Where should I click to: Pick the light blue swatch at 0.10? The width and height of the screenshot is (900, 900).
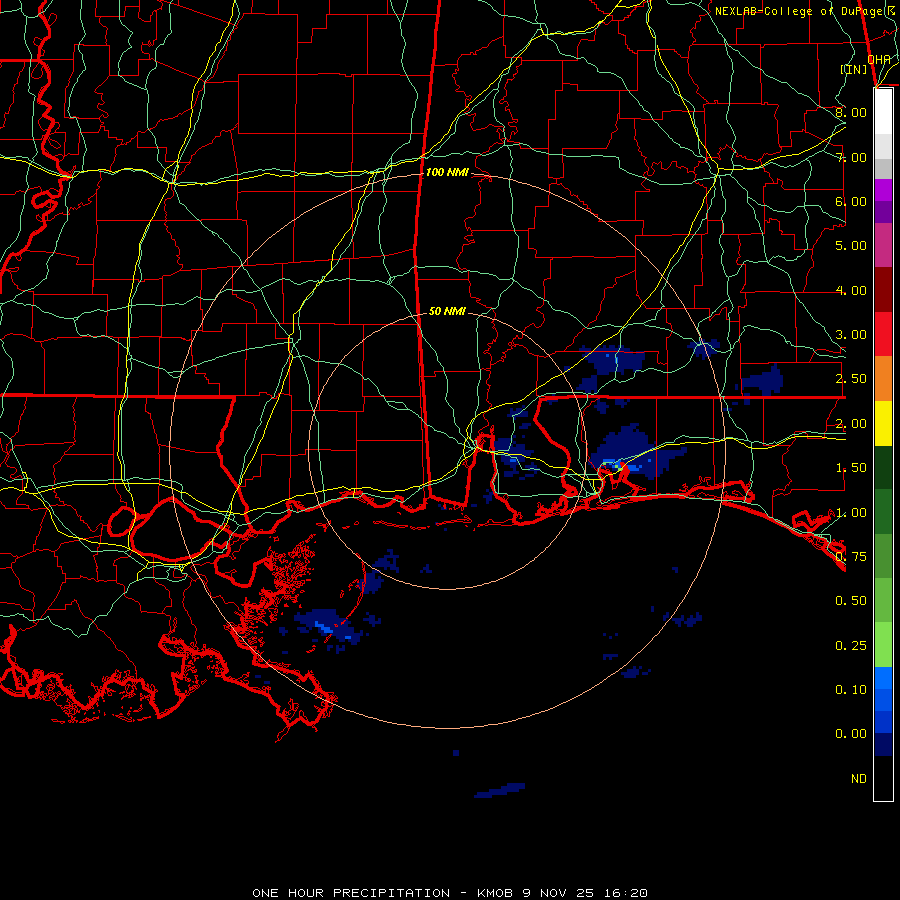(x=883, y=678)
